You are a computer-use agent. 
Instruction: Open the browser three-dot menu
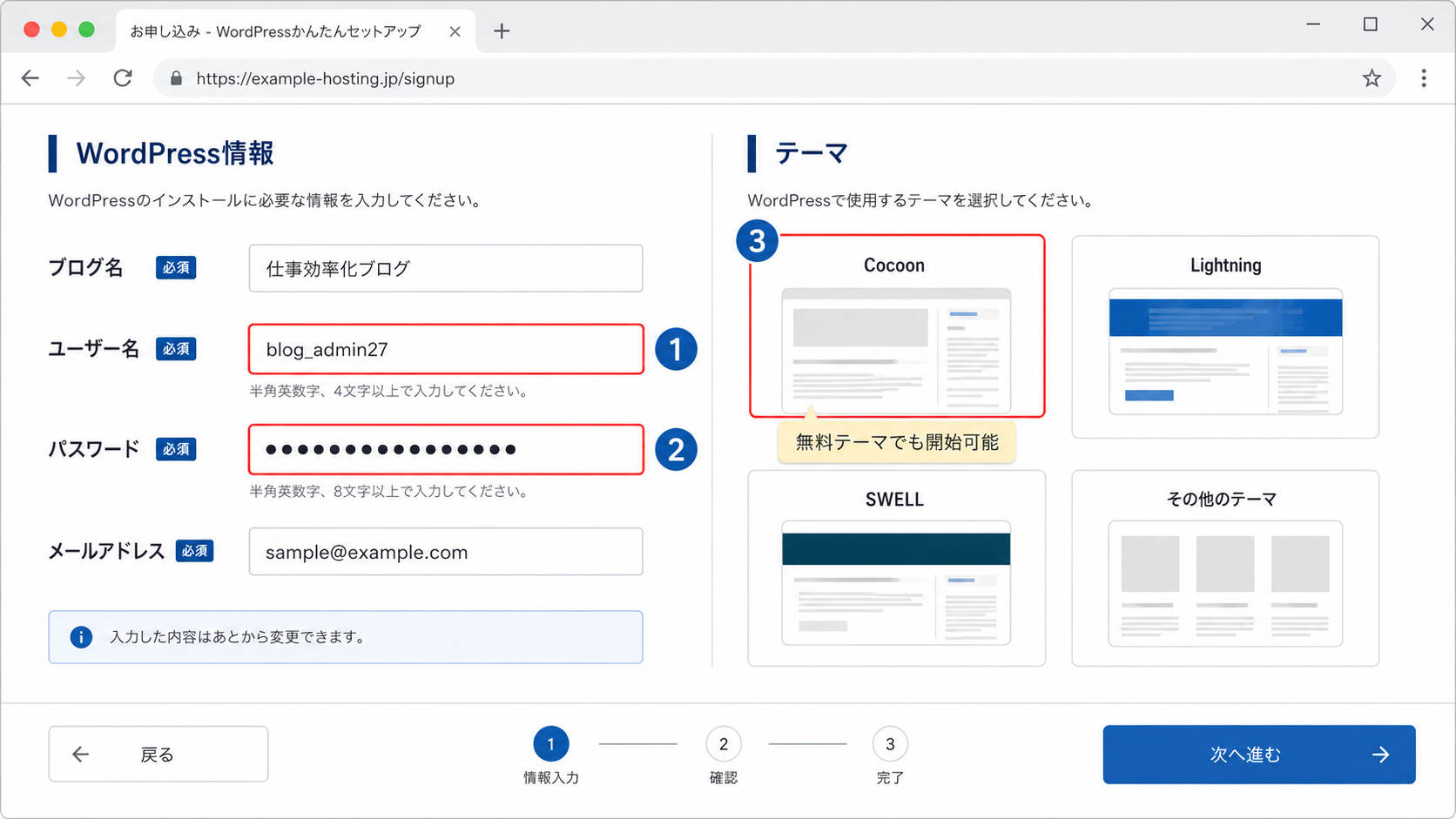(1424, 78)
